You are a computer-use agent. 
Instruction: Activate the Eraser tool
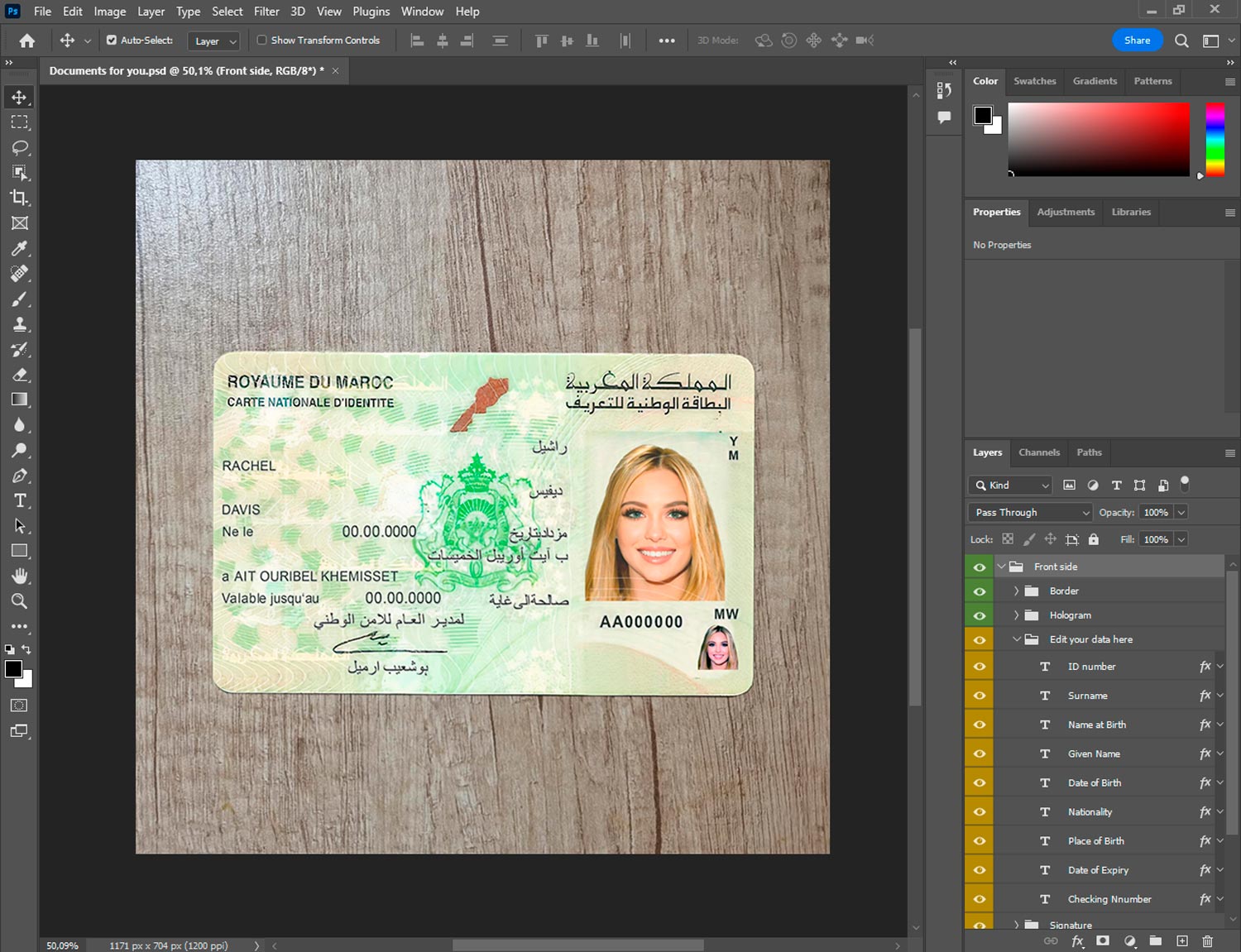coord(20,375)
